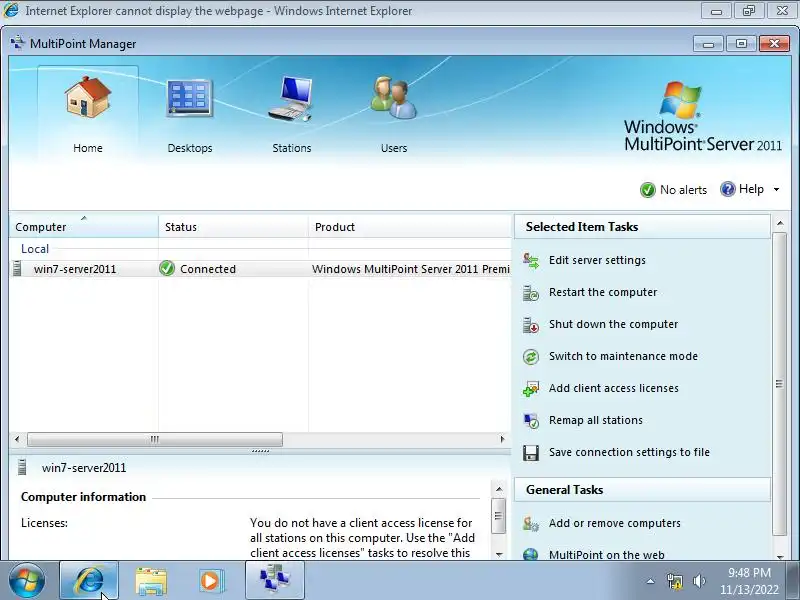Select the Windows MultiPoint Server 2011 product cell
800x600 pixels.
(411, 269)
